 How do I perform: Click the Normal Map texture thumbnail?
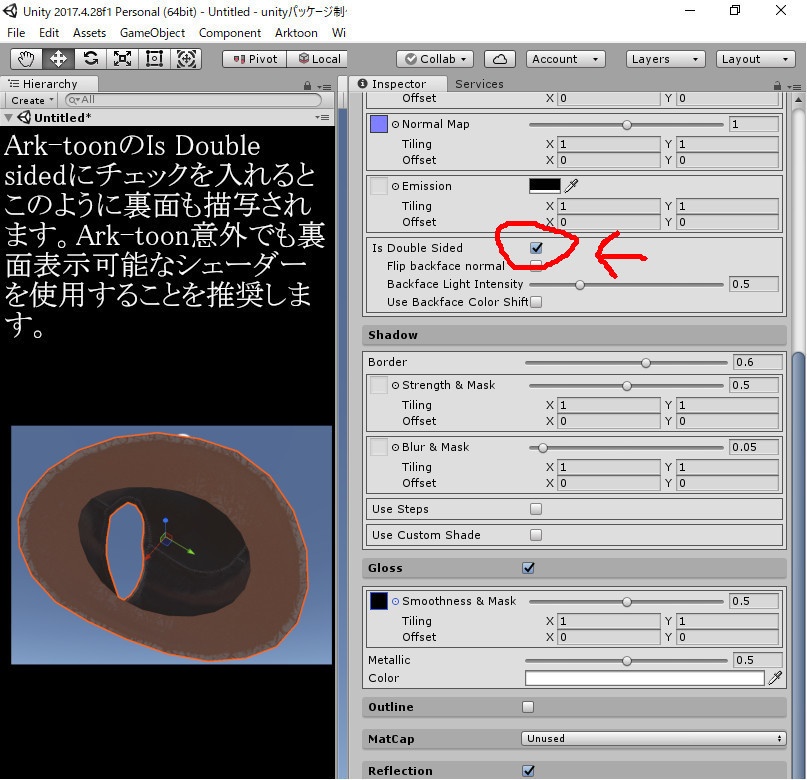click(379, 124)
